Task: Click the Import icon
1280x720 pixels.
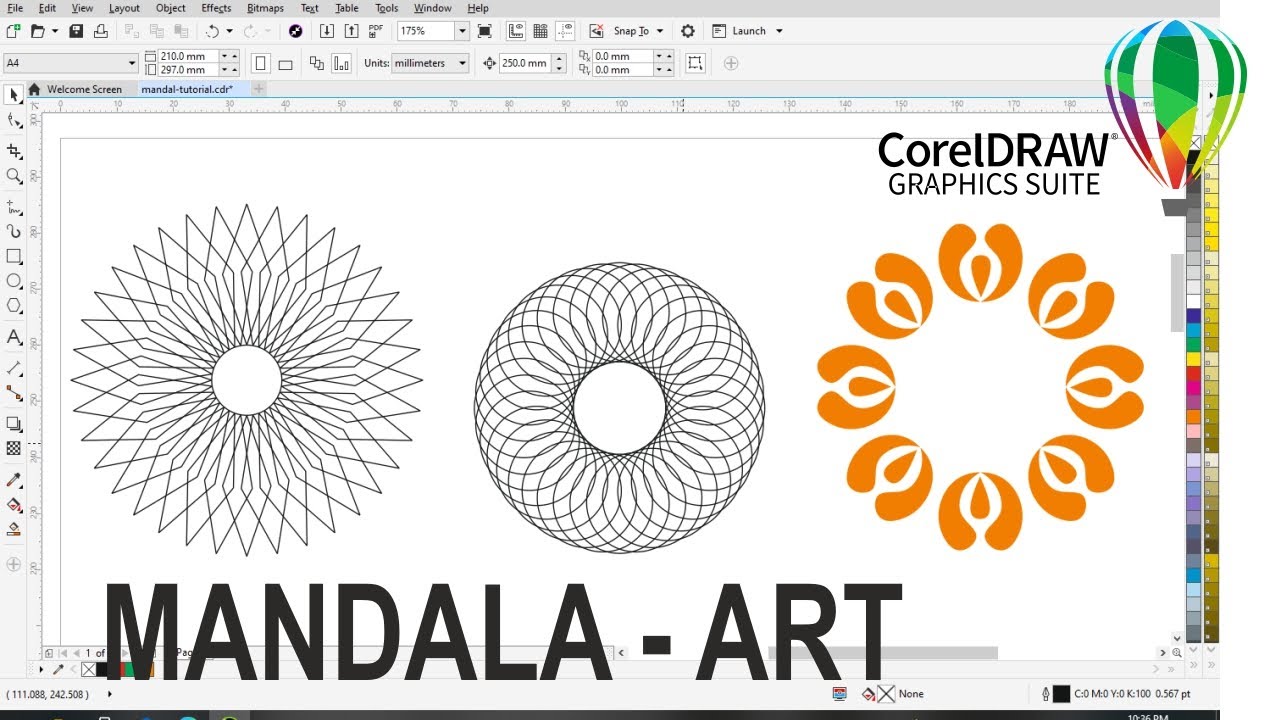Action: point(326,31)
